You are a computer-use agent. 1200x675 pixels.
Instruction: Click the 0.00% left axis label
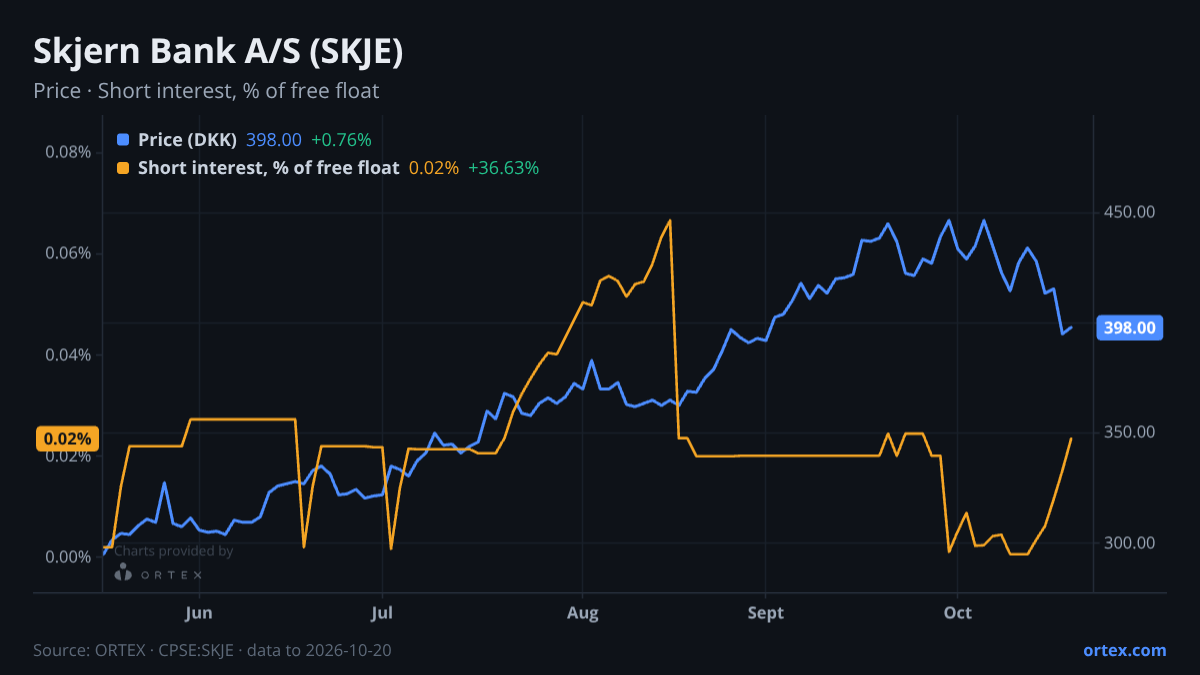coord(68,557)
